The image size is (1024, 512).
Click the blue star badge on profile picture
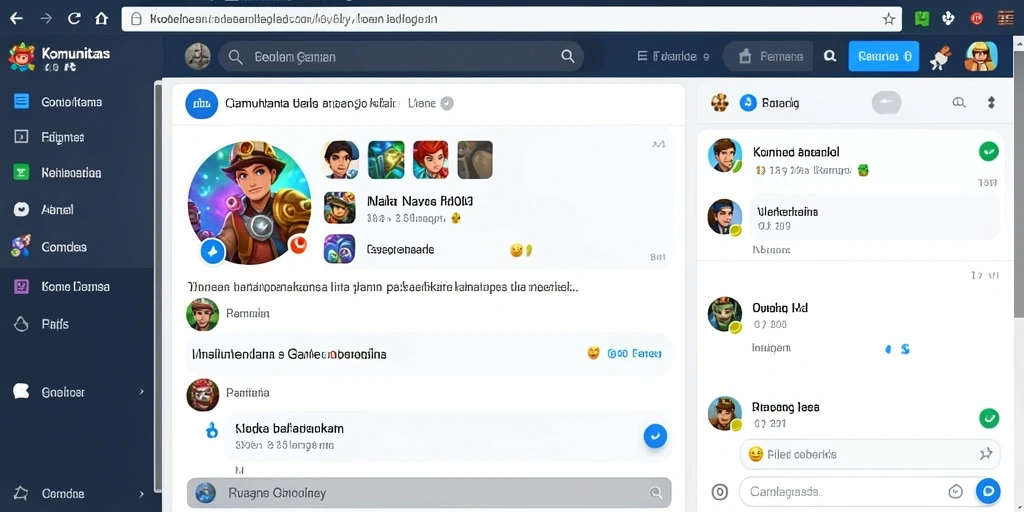point(212,251)
